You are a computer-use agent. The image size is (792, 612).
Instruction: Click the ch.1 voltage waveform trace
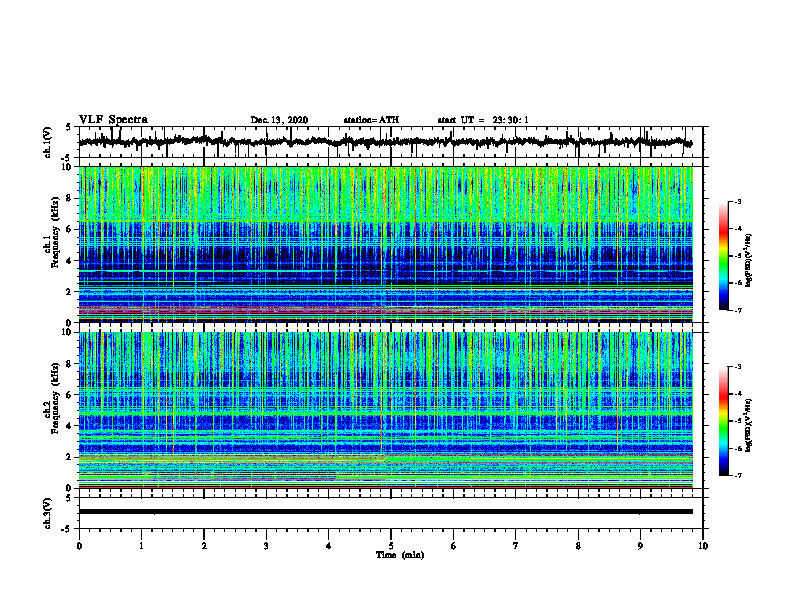point(385,142)
